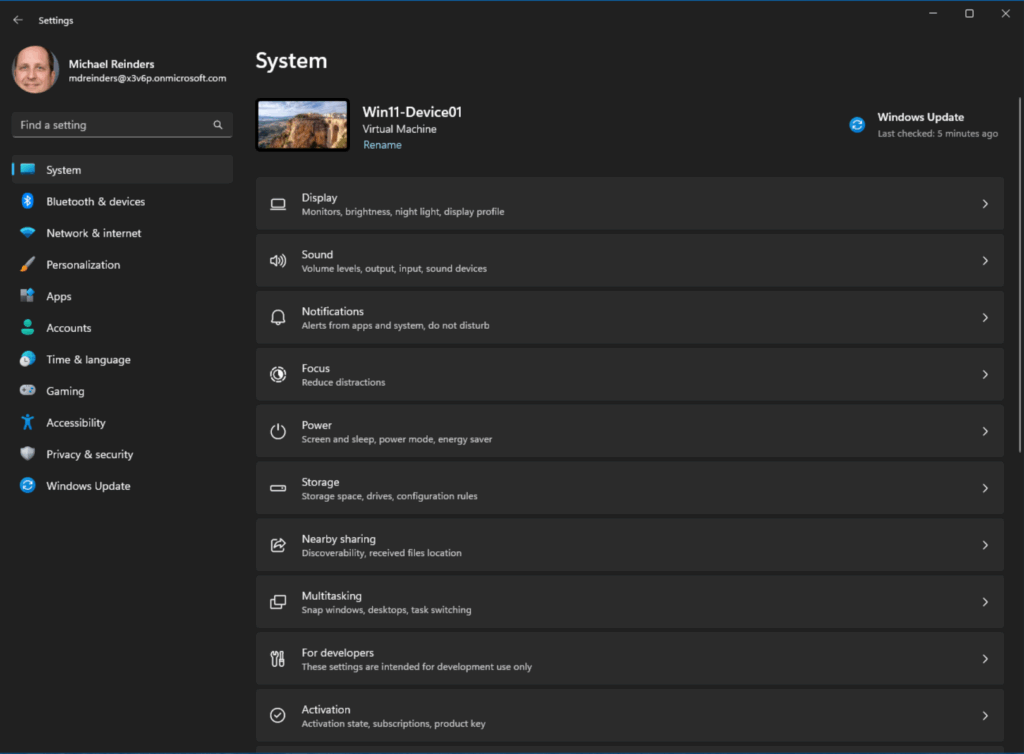The image size is (1024, 754).
Task: Open Gaming category
Action: coord(122,390)
